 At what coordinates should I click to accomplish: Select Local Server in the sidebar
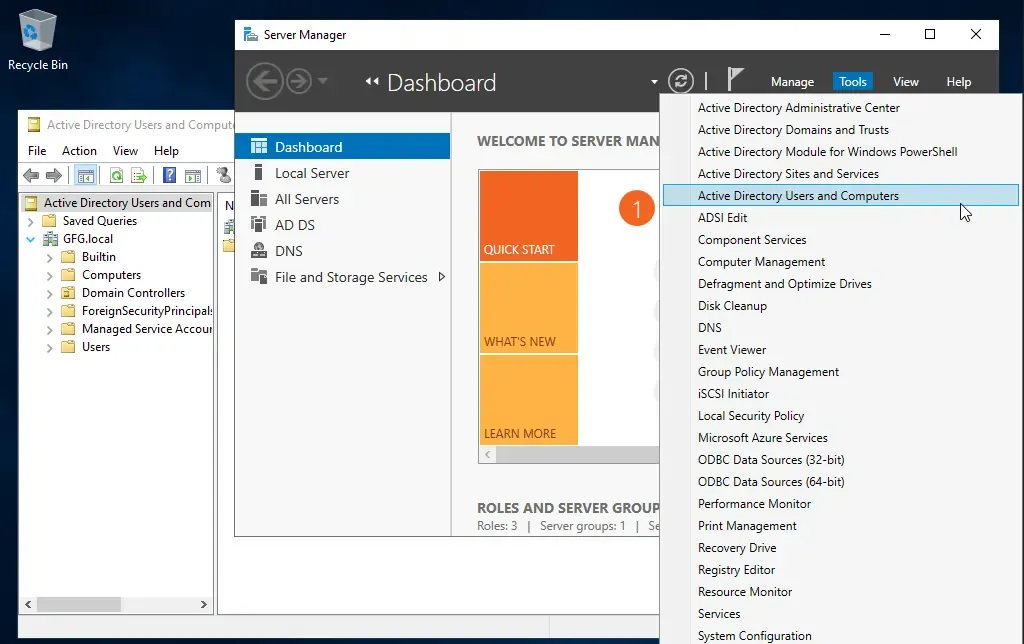coord(342,173)
